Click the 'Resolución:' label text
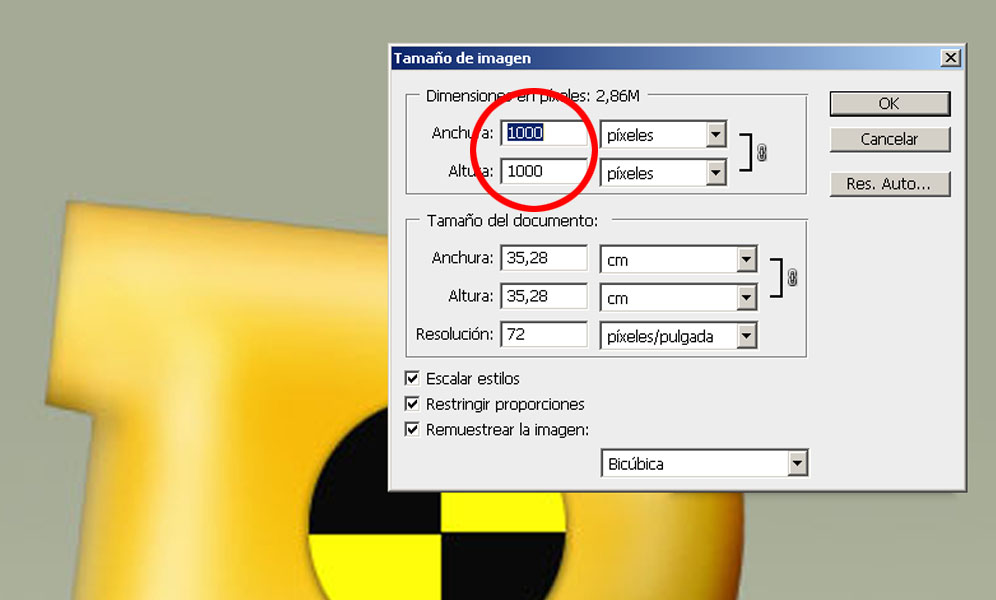This screenshot has height=600, width=996. (454, 334)
